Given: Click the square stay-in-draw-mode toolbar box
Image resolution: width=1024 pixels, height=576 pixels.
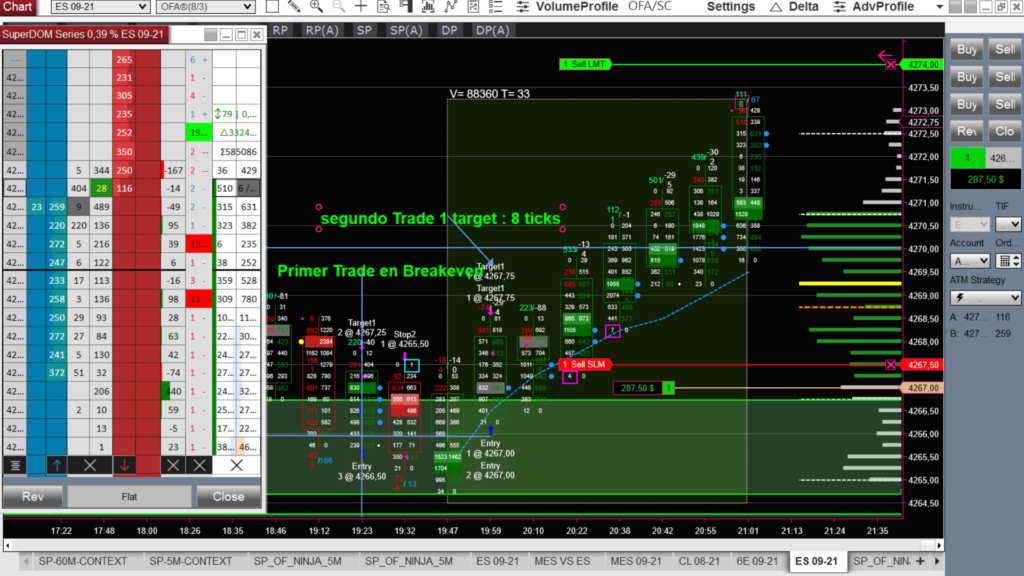Looking at the screenshot, I should pos(272,7).
